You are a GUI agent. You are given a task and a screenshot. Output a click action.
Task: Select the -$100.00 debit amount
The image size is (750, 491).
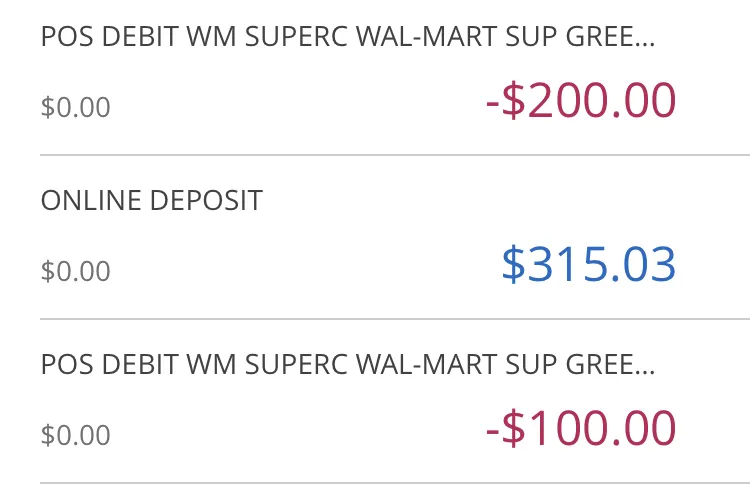click(581, 428)
